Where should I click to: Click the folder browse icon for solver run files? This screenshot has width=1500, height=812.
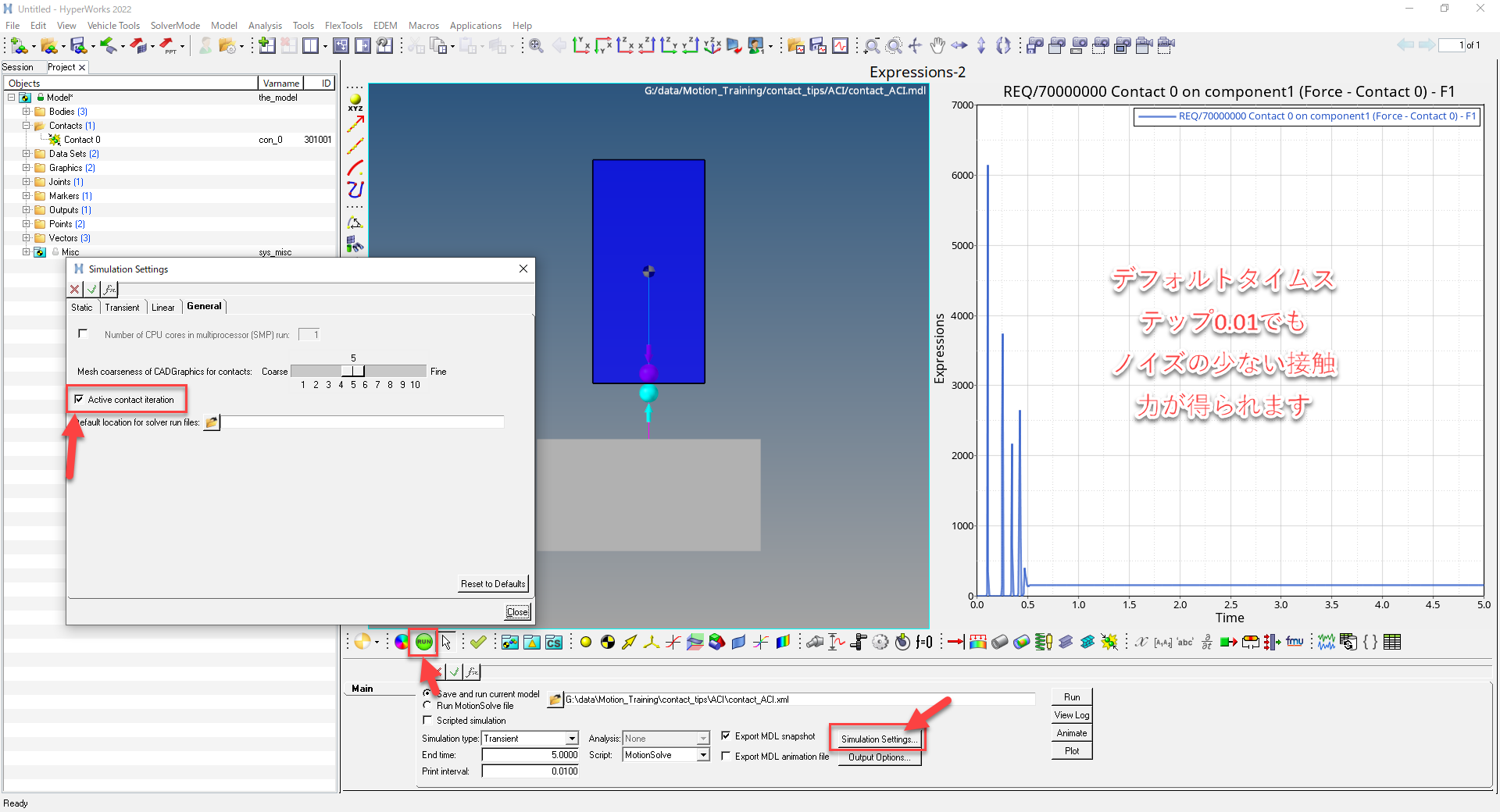[x=212, y=422]
